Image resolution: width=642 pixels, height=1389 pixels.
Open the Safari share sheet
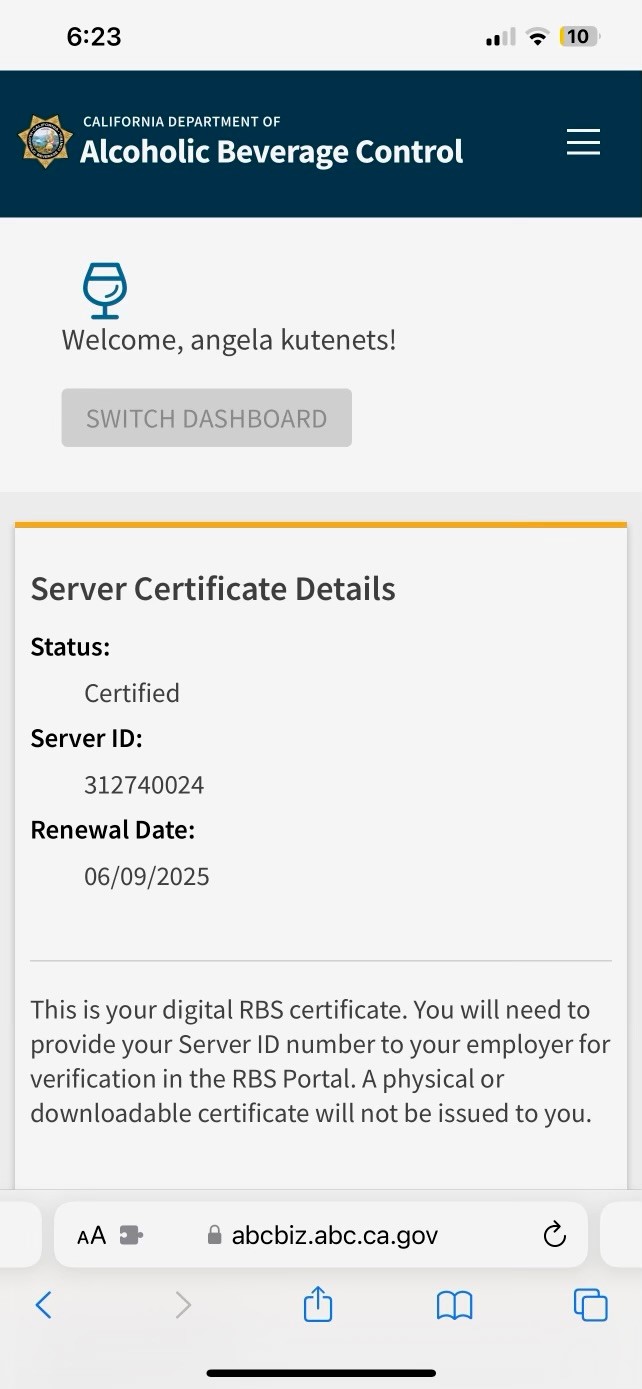pyautogui.click(x=318, y=1304)
